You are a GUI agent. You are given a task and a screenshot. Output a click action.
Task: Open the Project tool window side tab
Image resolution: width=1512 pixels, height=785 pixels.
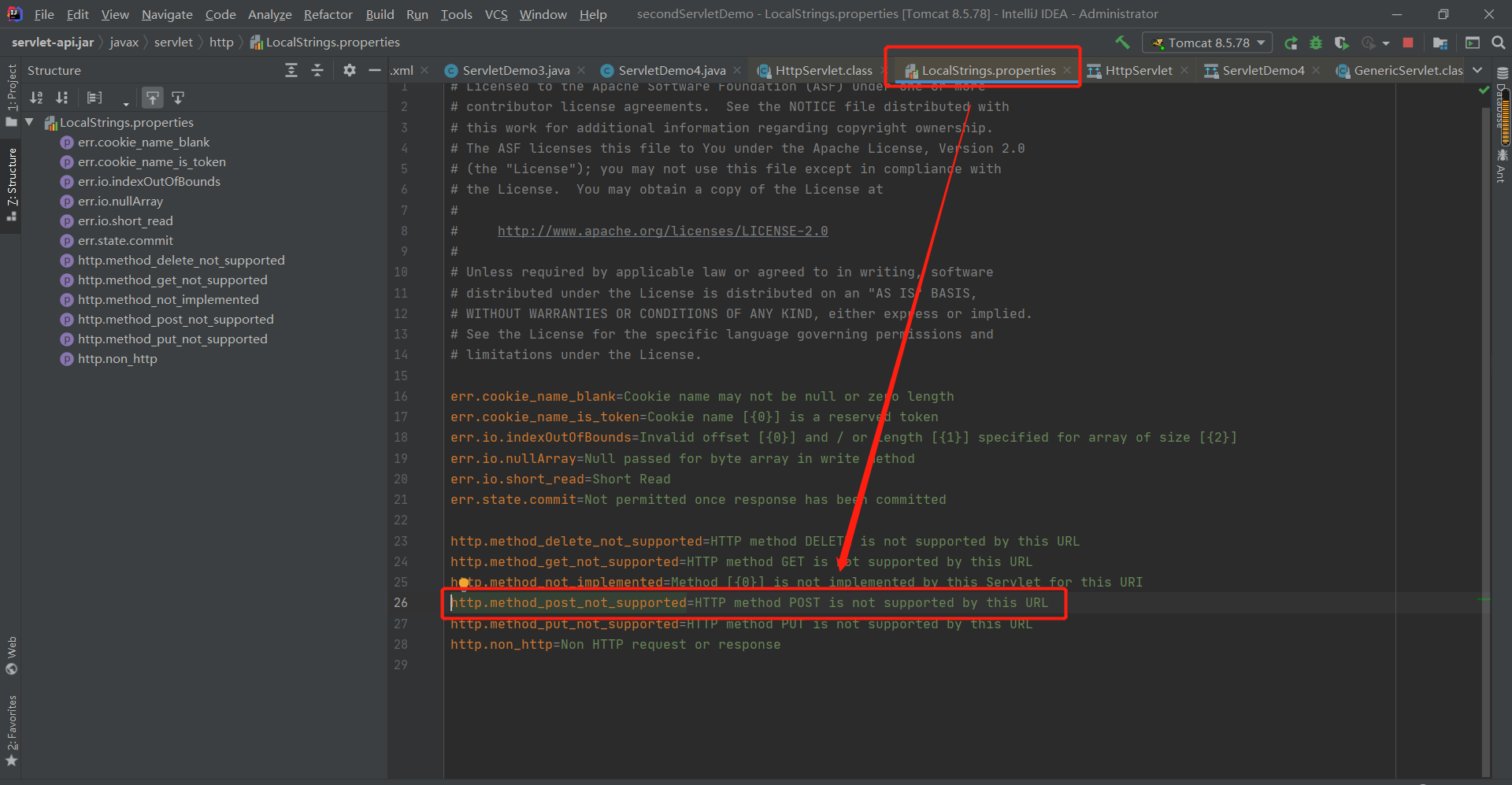[x=11, y=94]
